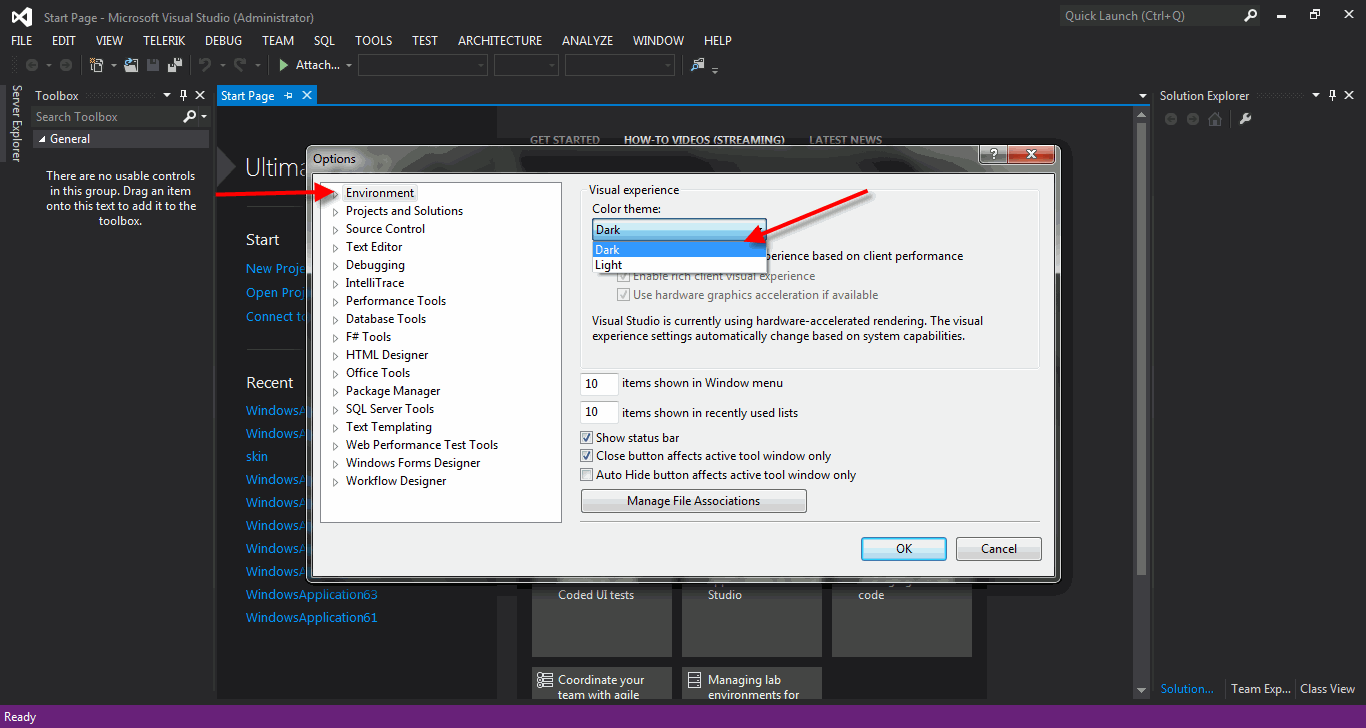
Task: Open the Server Explorer side tab
Action: 16,123
